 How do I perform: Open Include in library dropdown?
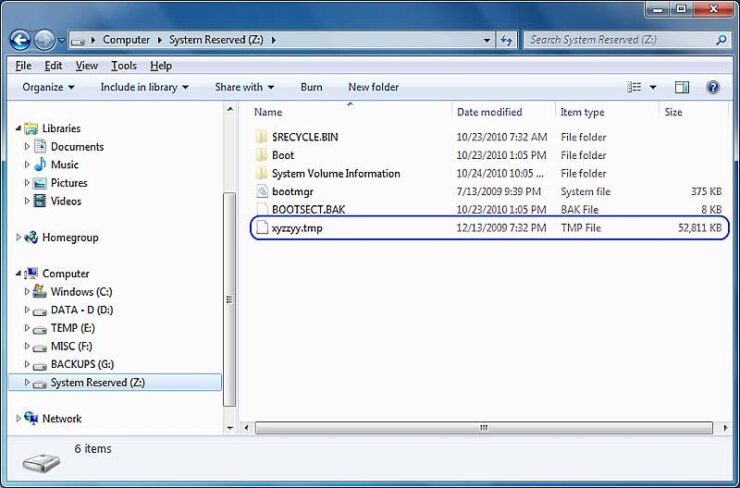point(144,87)
